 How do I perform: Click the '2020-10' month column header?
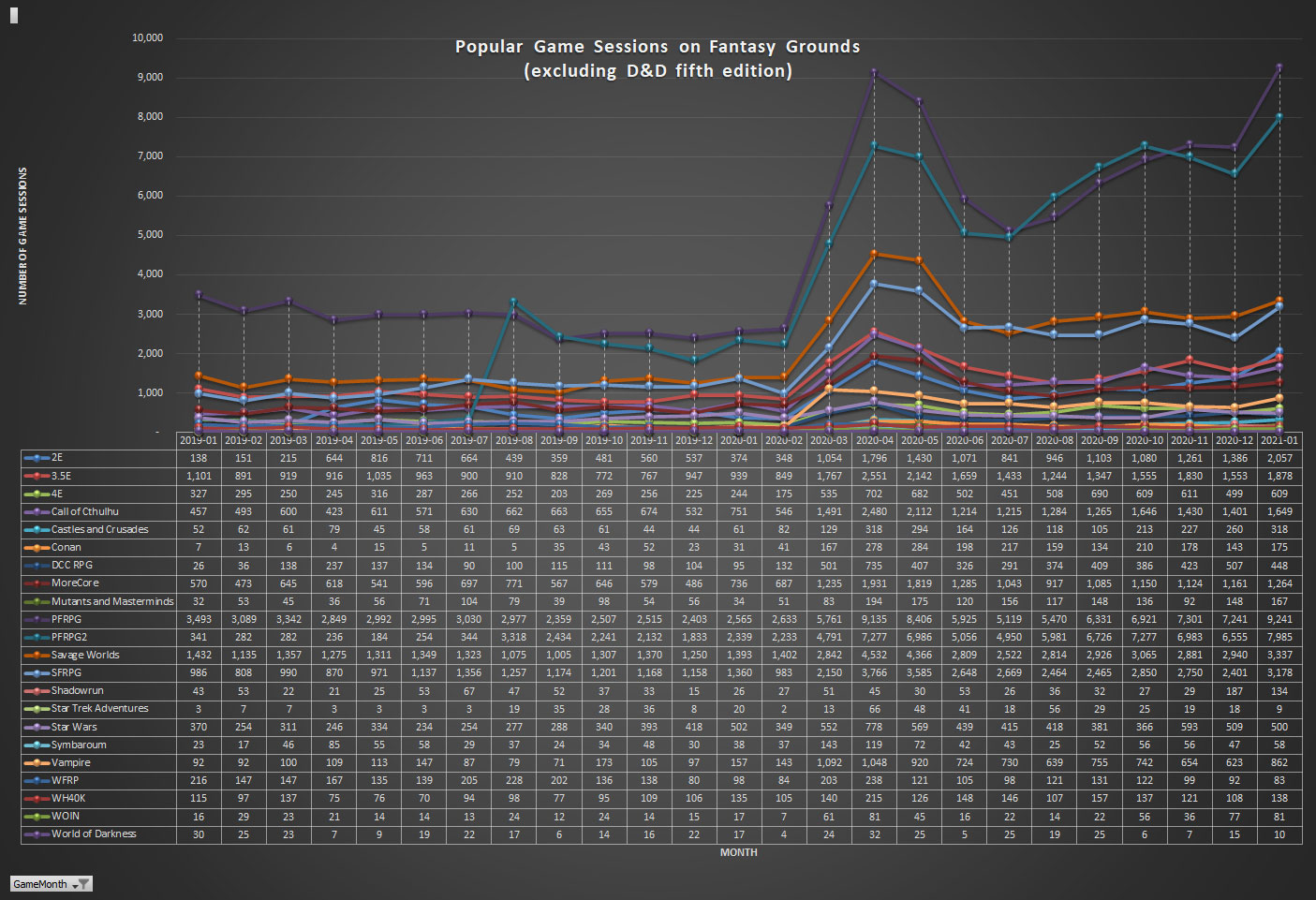click(1145, 440)
